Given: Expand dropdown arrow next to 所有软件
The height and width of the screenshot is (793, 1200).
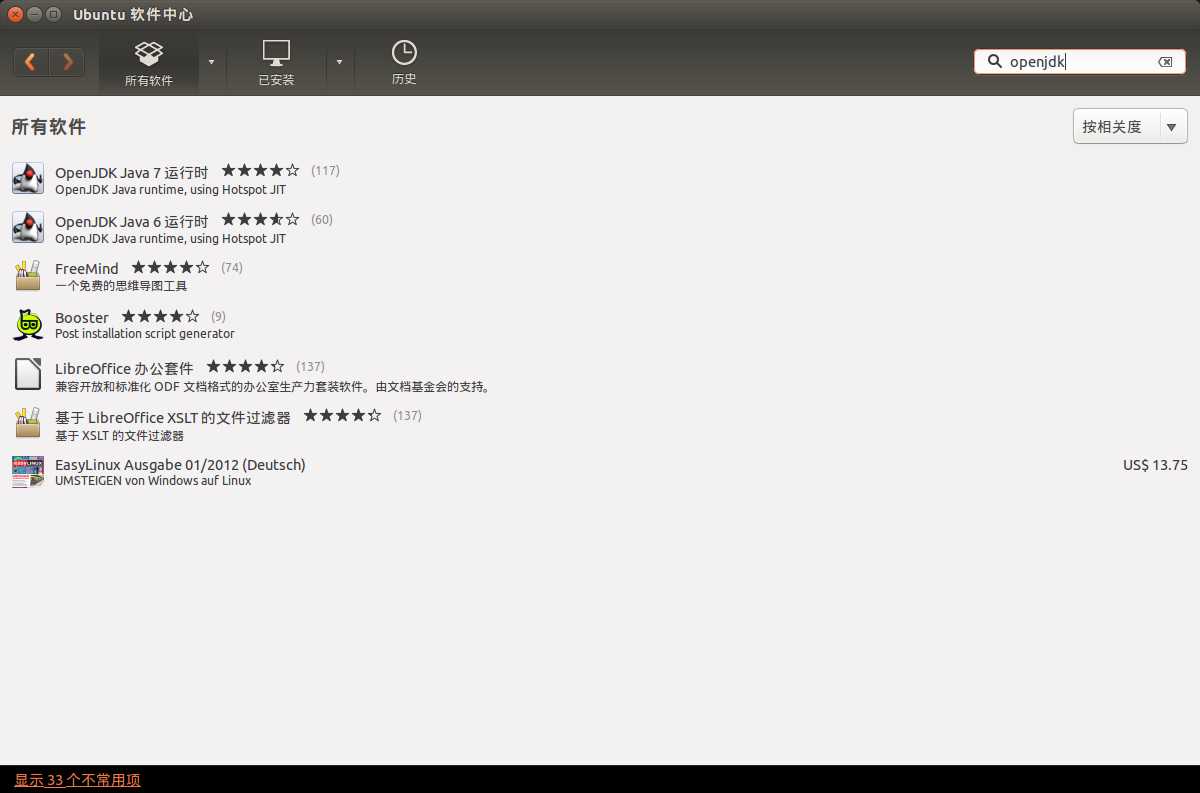Looking at the screenshot, I should [211, 62].
